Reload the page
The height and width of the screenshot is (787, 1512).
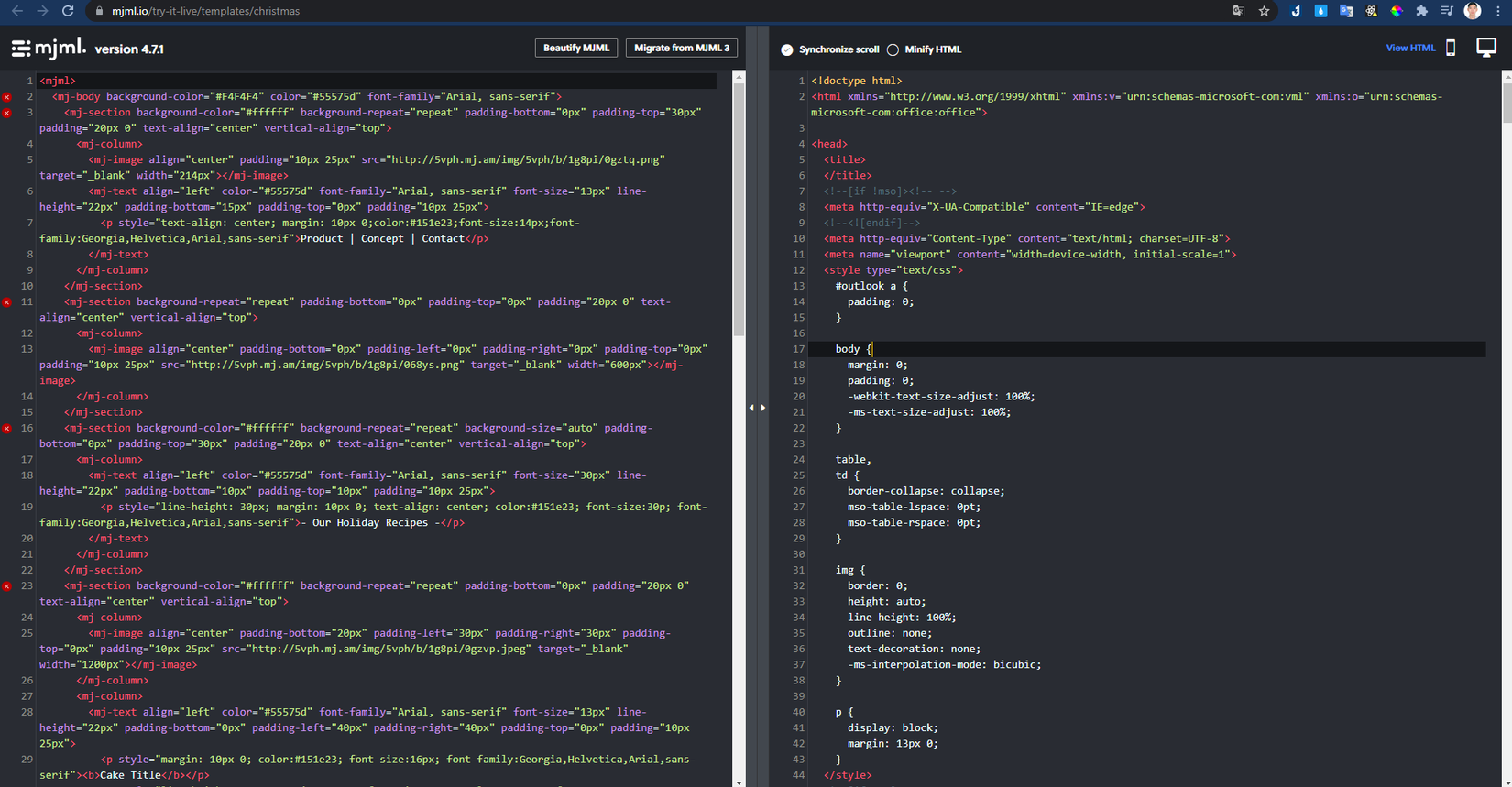68,11
